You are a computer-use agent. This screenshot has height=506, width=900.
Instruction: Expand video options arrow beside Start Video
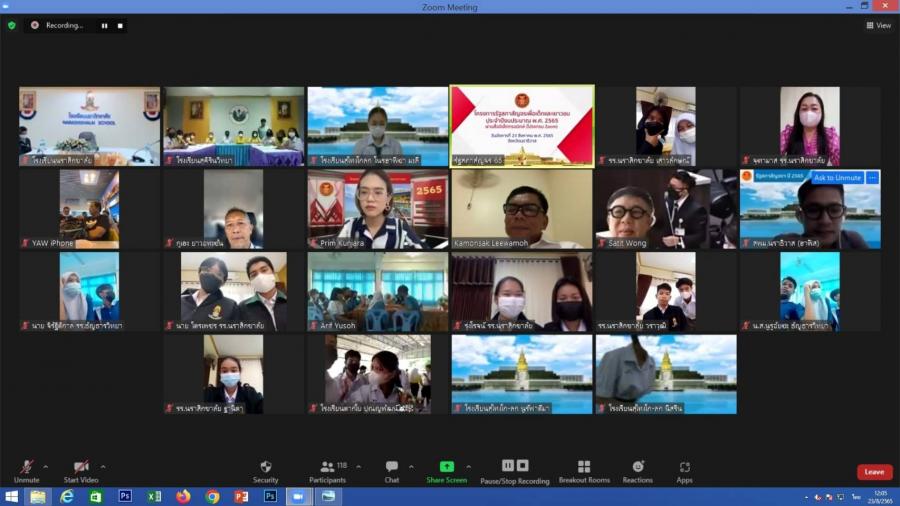pos(103,466)
